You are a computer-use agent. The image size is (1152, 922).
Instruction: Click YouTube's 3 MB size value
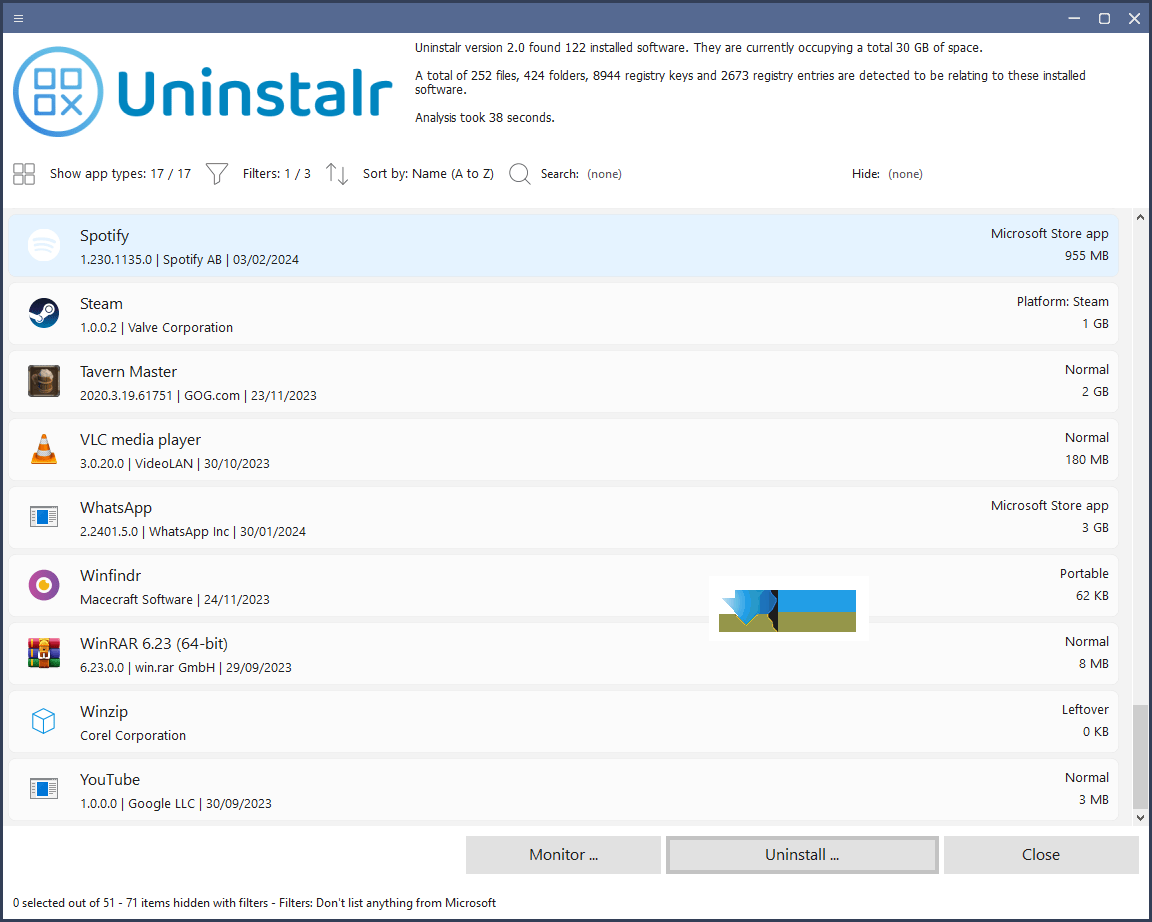[x=1093, y=799]
